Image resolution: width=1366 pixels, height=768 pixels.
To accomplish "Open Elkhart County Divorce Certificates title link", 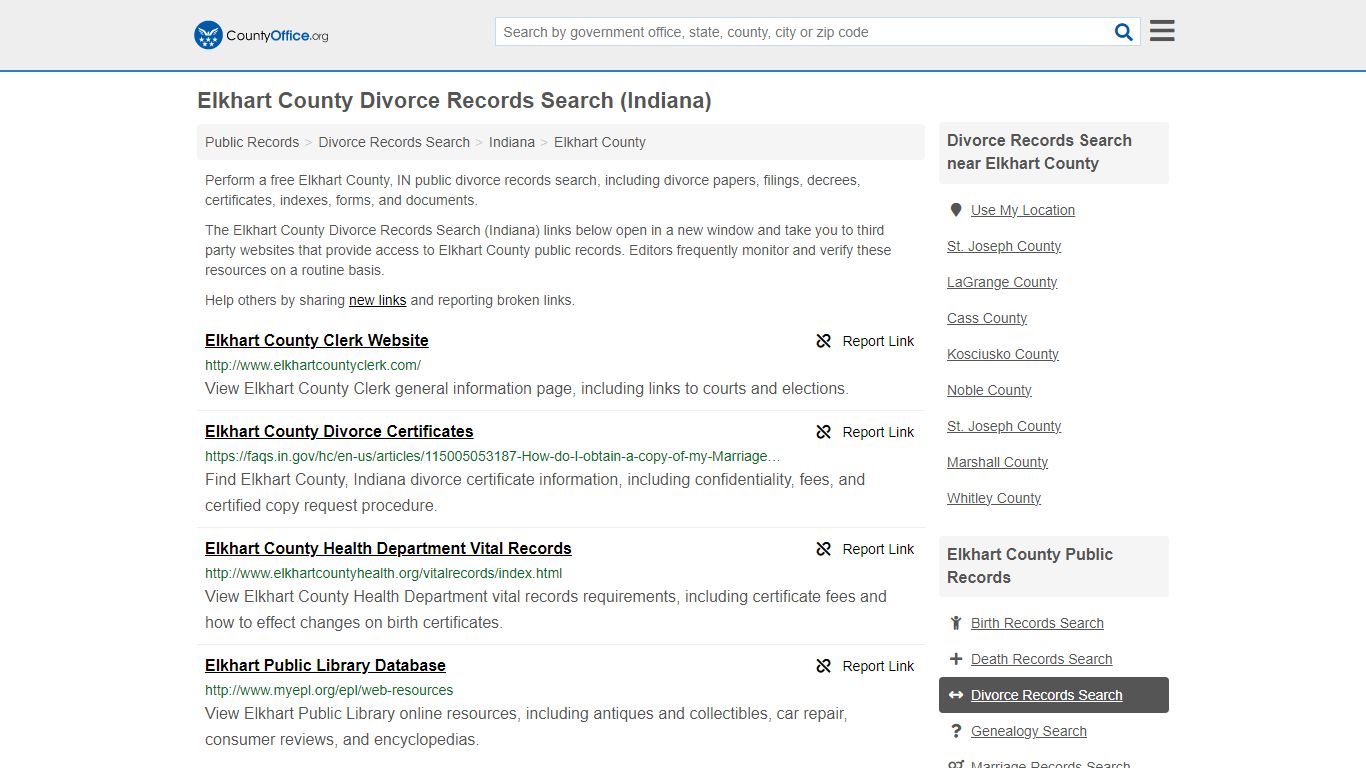I will pos(339,432).
